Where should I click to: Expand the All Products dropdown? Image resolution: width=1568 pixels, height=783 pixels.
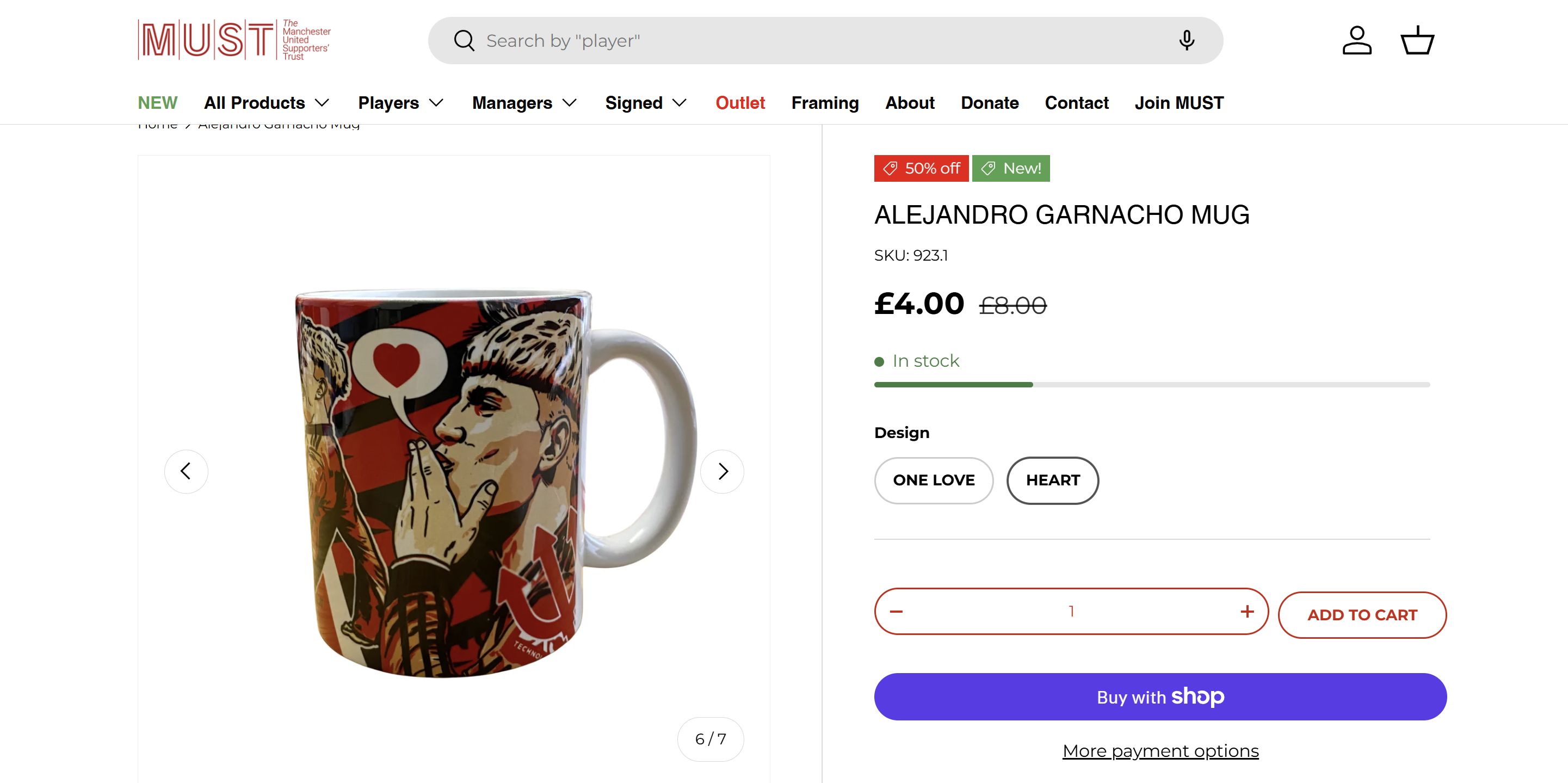point(267,103)
